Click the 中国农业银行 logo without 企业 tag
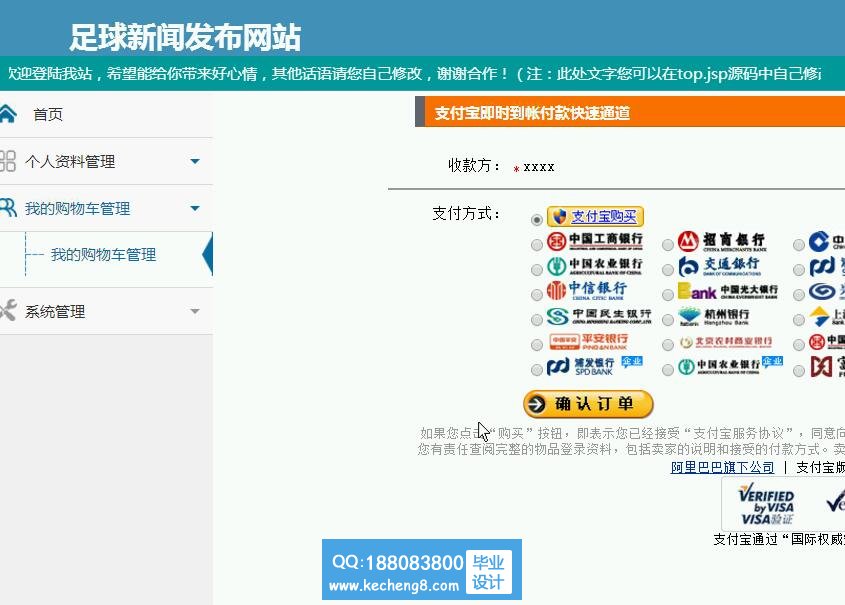This screenshot has width=845, height=605. 595,266
